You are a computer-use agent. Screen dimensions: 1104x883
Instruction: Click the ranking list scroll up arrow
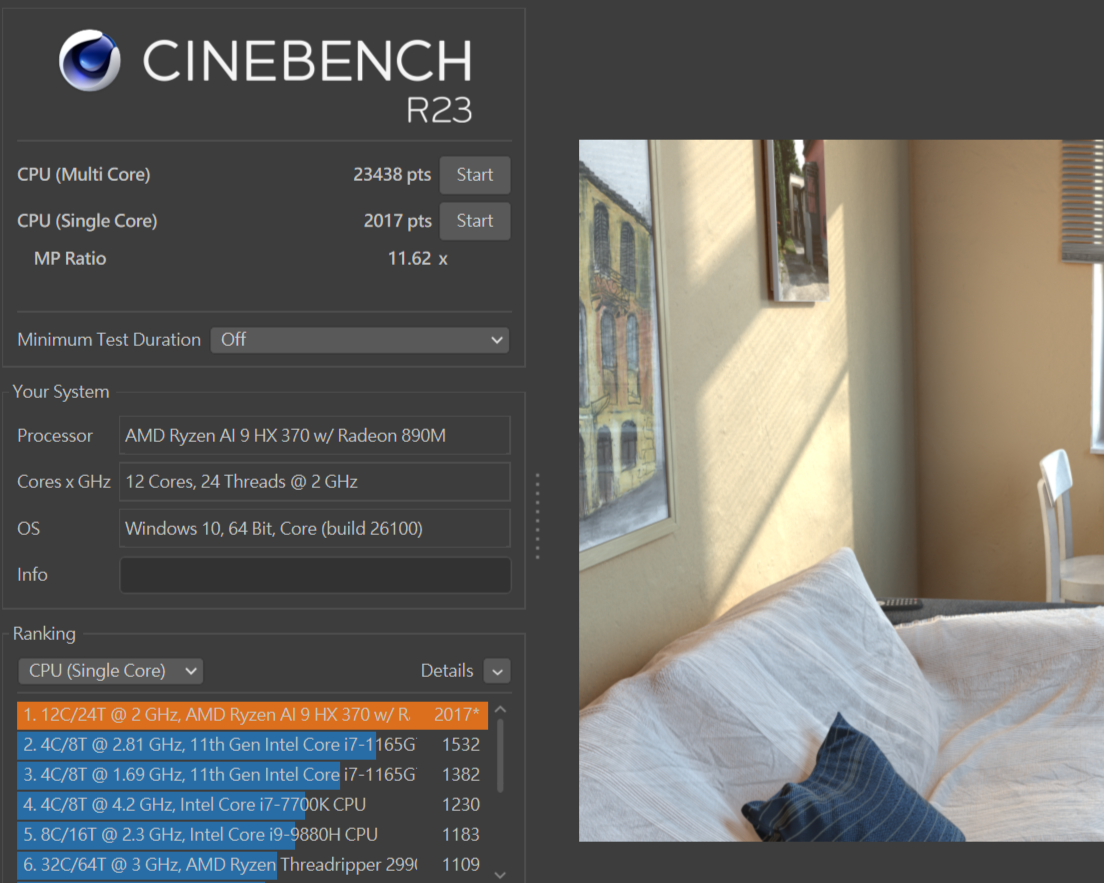[x=501, y=710]
